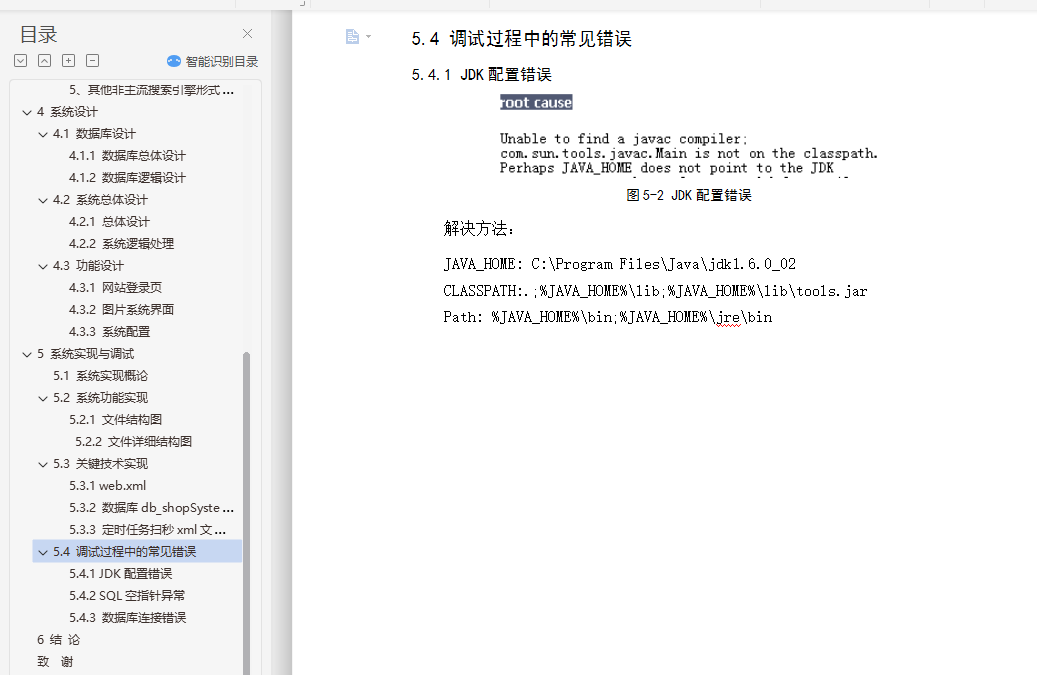
Task: Click the outline pane vertical scrollbar thumb
Action: tap(247, 513)
